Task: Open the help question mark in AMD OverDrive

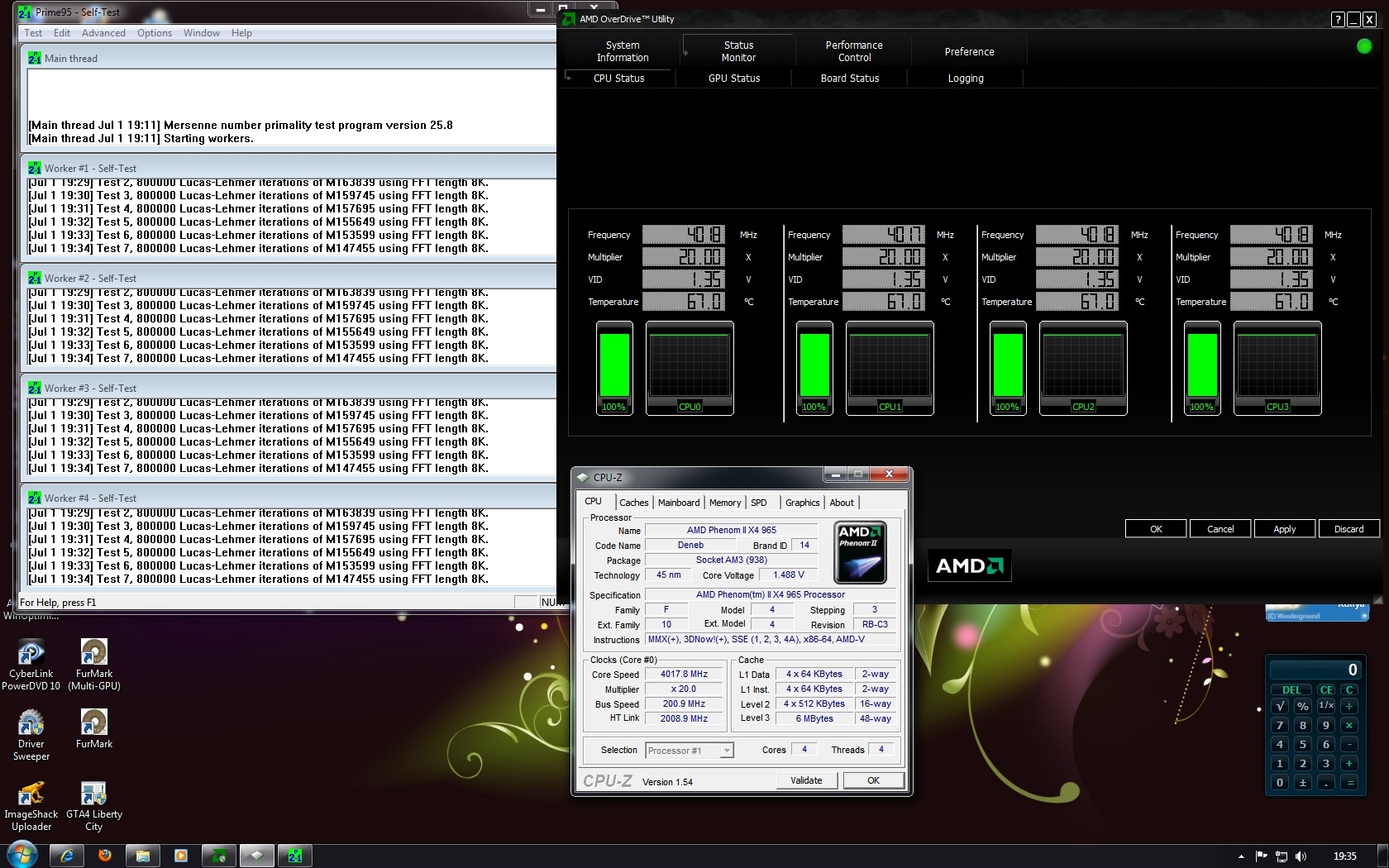Action: pyautogui.click(x=1338, y=20)
